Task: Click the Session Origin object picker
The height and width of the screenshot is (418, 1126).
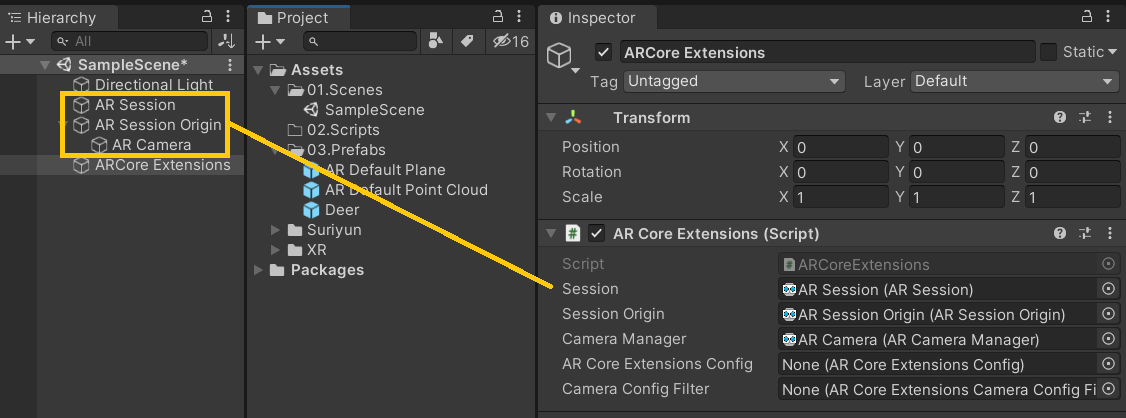Action: [x=1108, y=314]
